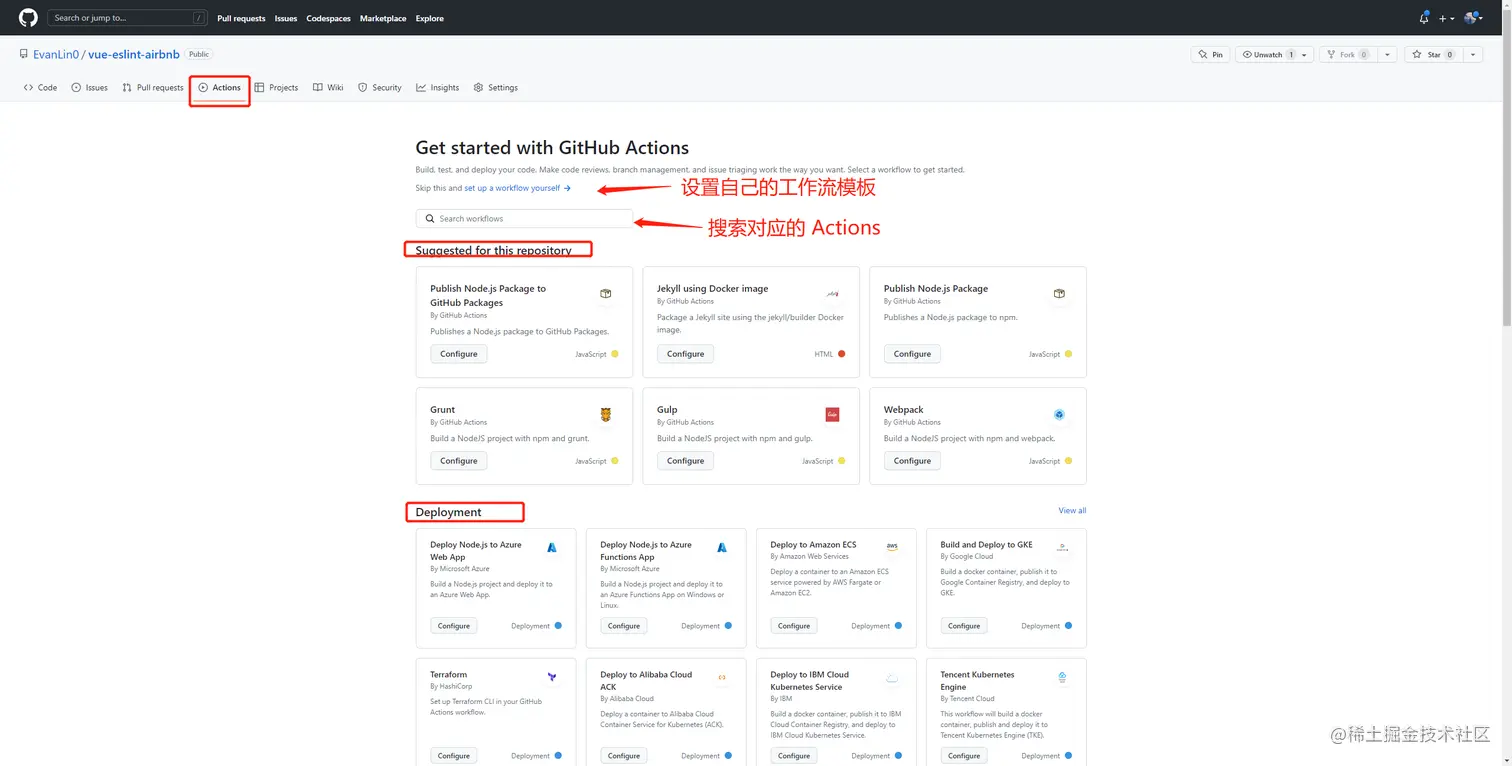This screenshot has height=766, width=1512.
Task: Open Pull requests in top navigation
Action: point(241,18)
